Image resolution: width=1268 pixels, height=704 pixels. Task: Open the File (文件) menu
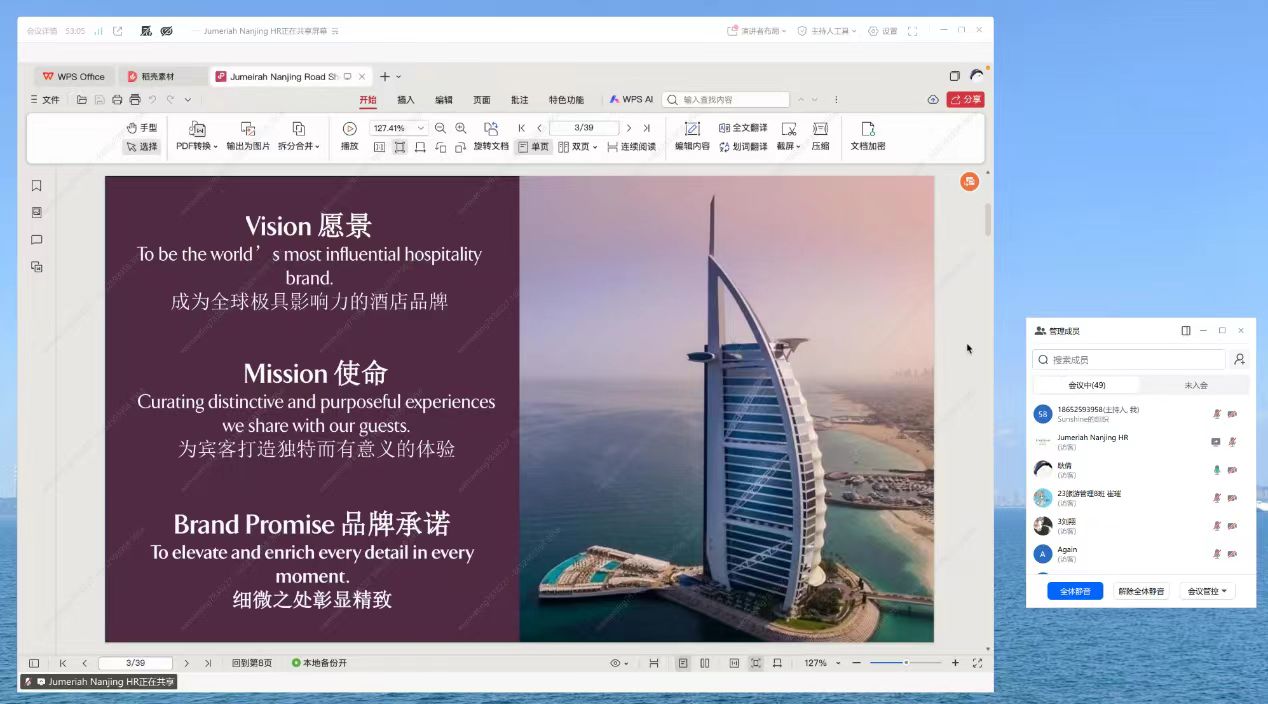tap(45, 100)
